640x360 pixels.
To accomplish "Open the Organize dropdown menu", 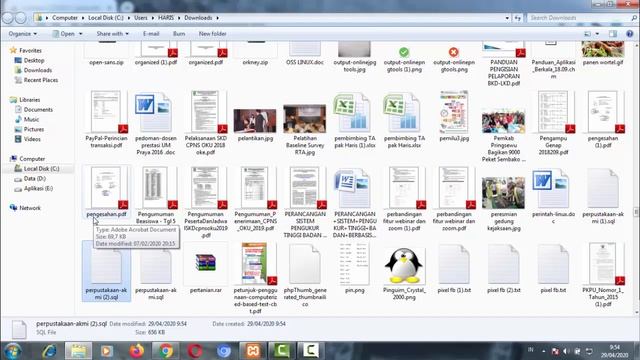I will 22,34.
